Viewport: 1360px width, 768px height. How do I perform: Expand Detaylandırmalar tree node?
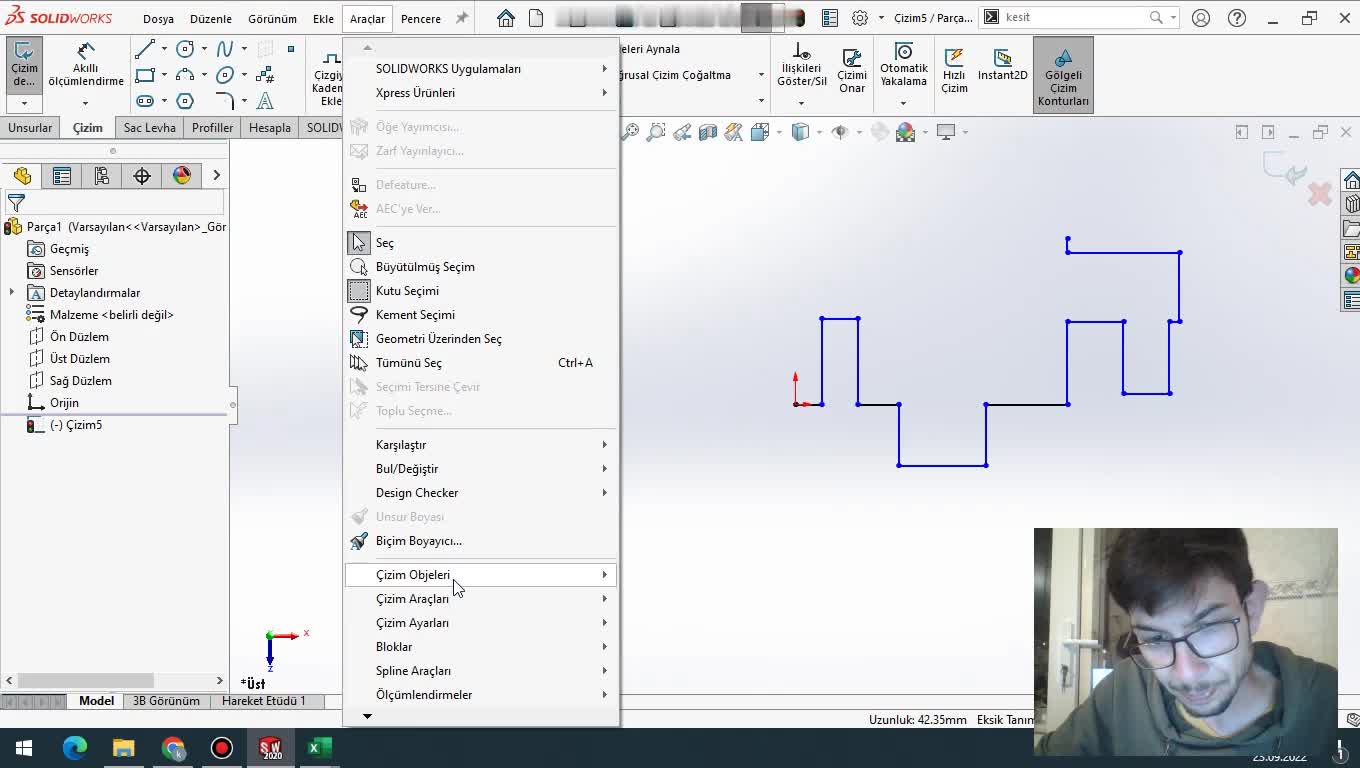(12, 293)
